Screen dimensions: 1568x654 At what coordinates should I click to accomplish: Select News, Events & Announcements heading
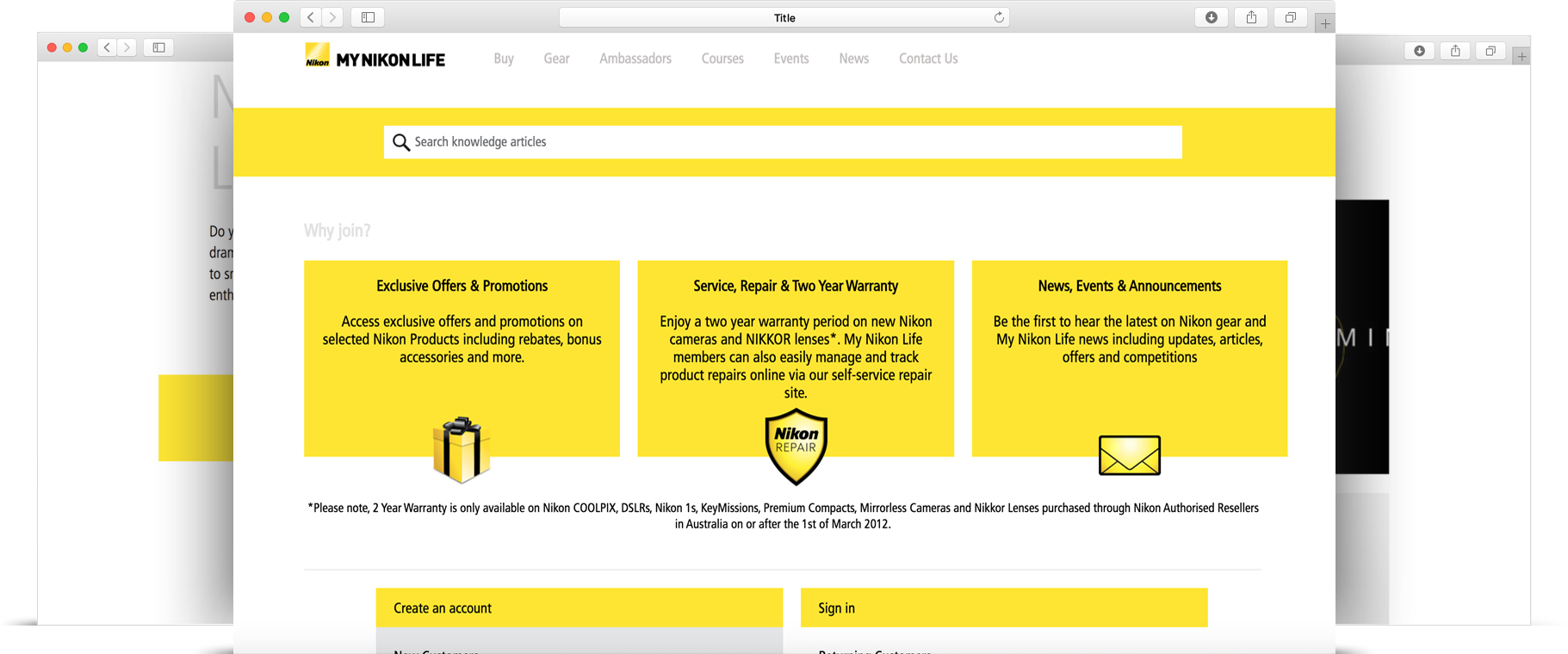point(1130,286)
